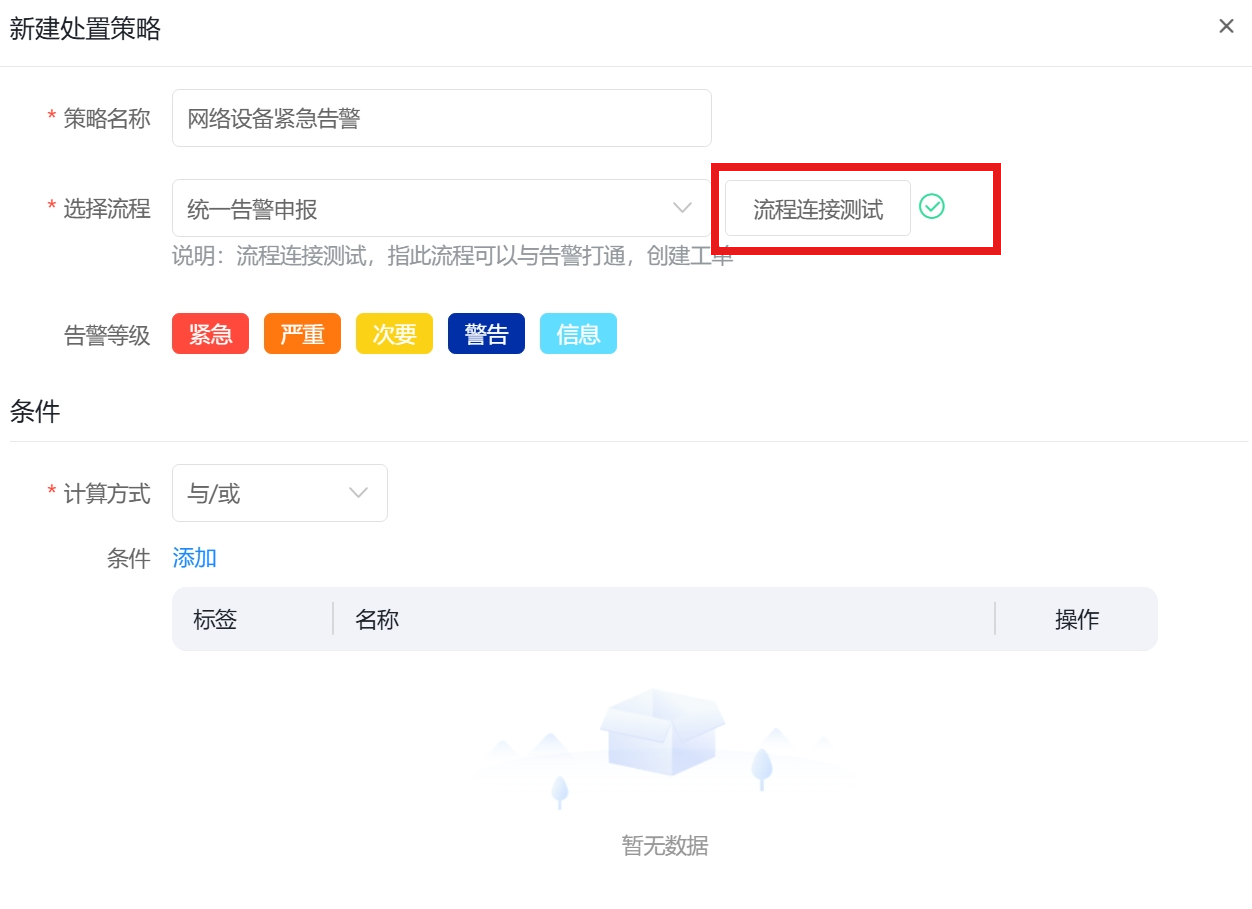Click the 操作 column header
Image resolution: width=1252 pixels, height=909 pixels.
pyautogui.click(x=1077, y=619)
